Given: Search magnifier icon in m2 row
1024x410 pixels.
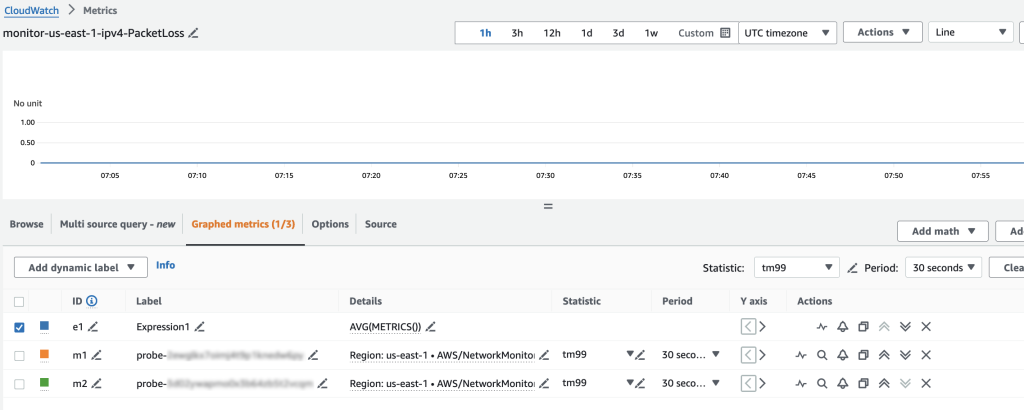Looking at the screenshot, I should [822, 384].
